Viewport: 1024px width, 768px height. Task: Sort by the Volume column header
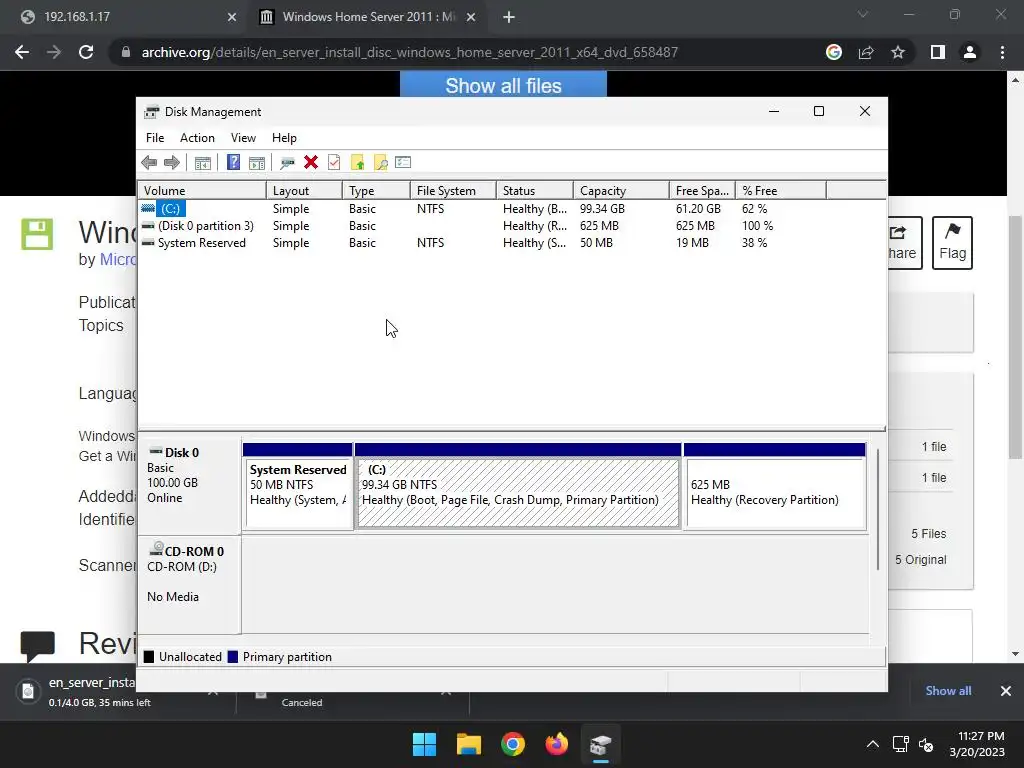[x=202, y=191]
